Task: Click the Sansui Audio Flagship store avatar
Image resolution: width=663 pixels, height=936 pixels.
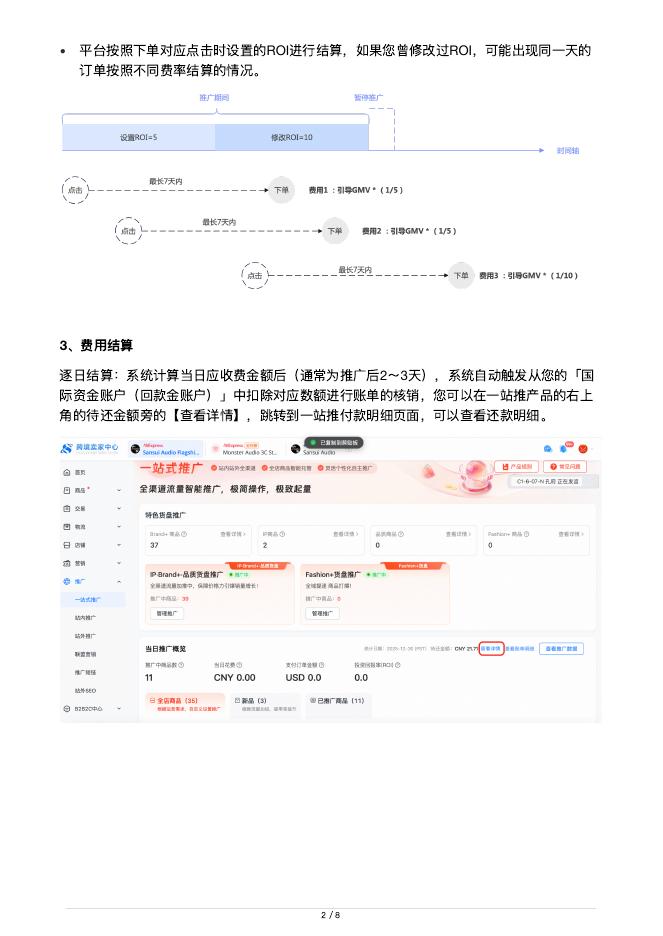Action: [x=135, y=449]
